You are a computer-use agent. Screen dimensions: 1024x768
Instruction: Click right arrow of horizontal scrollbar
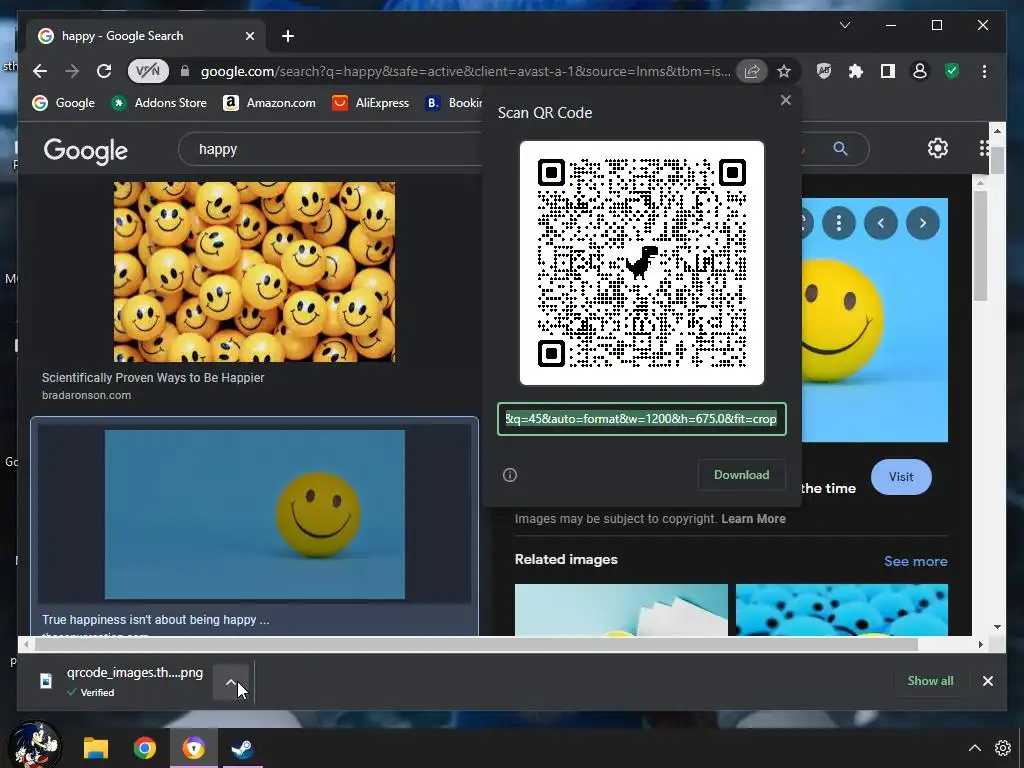coord(980,645)
